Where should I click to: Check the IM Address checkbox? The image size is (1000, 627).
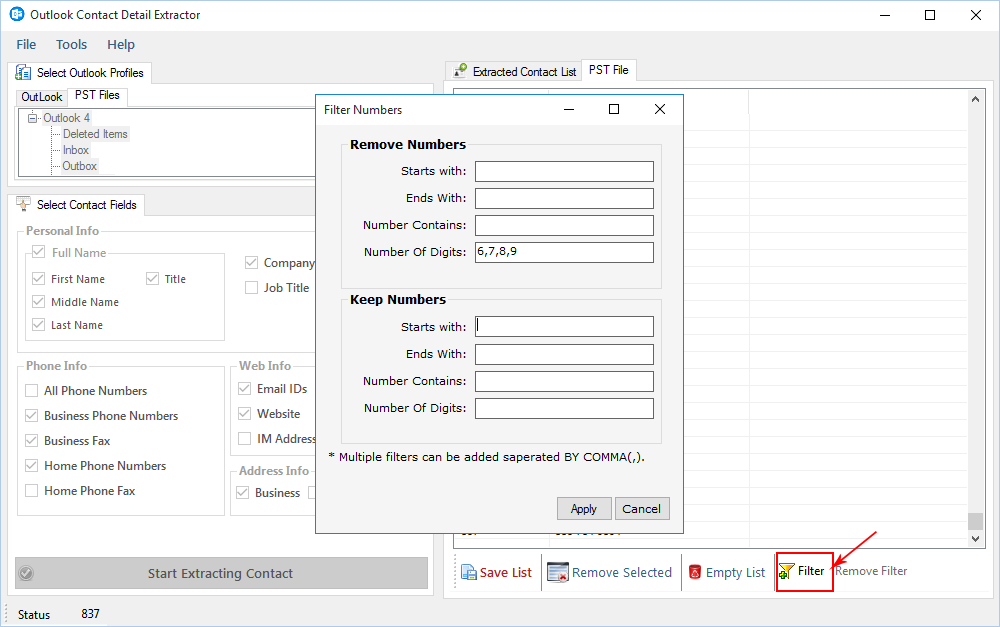point(244,438)
